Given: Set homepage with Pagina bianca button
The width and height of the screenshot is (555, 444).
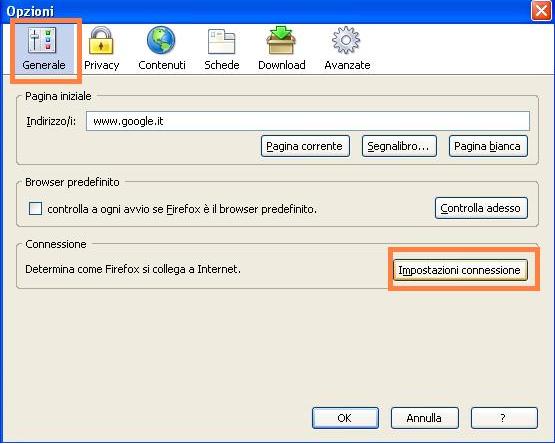Looking at the screenshot, I should tap(488, 146).
